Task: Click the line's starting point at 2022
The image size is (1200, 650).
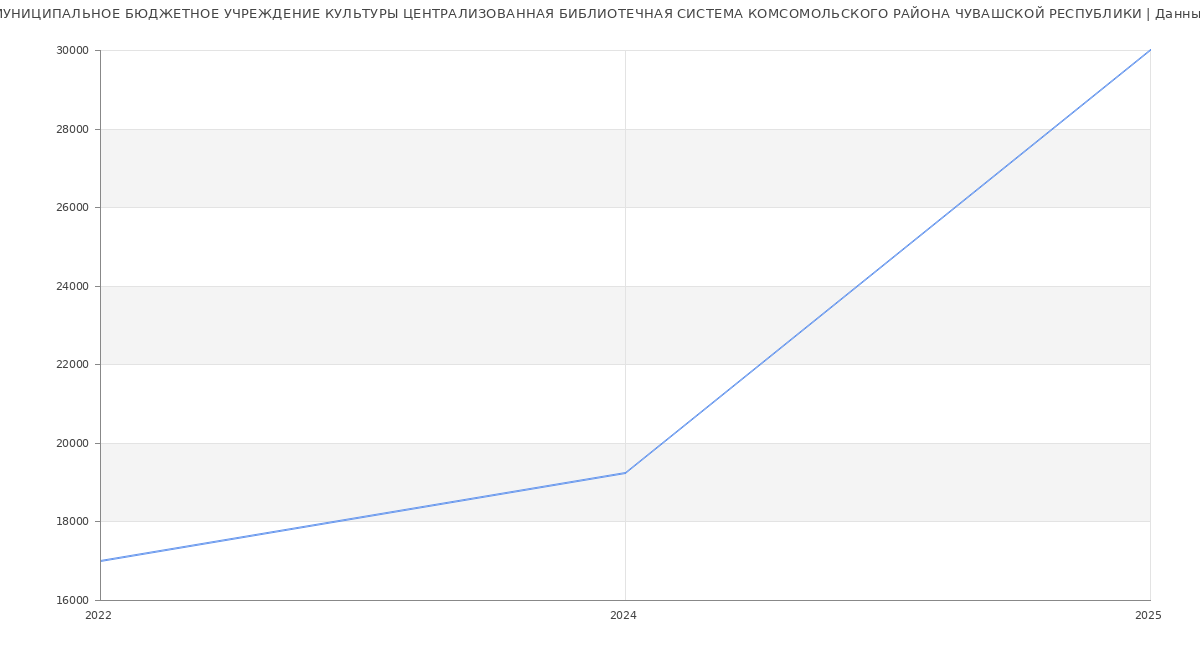Action: (x=101, y=561)
